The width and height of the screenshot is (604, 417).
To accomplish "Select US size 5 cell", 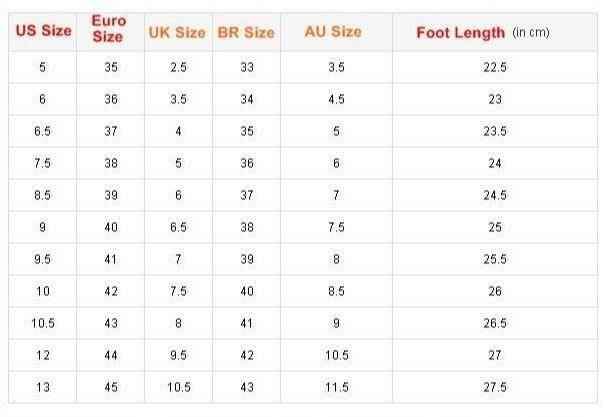I will (x=43, y=67).
